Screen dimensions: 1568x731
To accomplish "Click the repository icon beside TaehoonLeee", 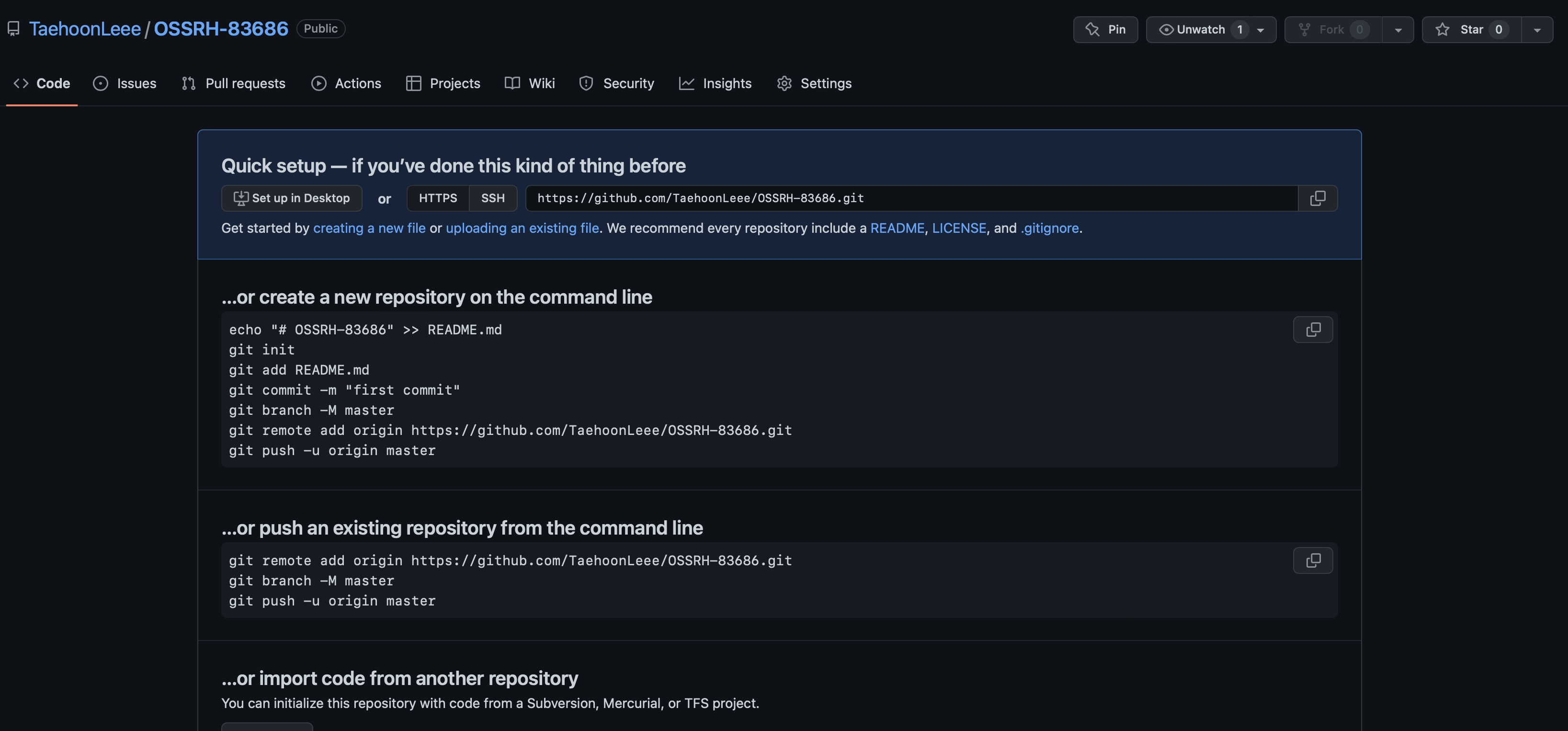I will (13, 29).
